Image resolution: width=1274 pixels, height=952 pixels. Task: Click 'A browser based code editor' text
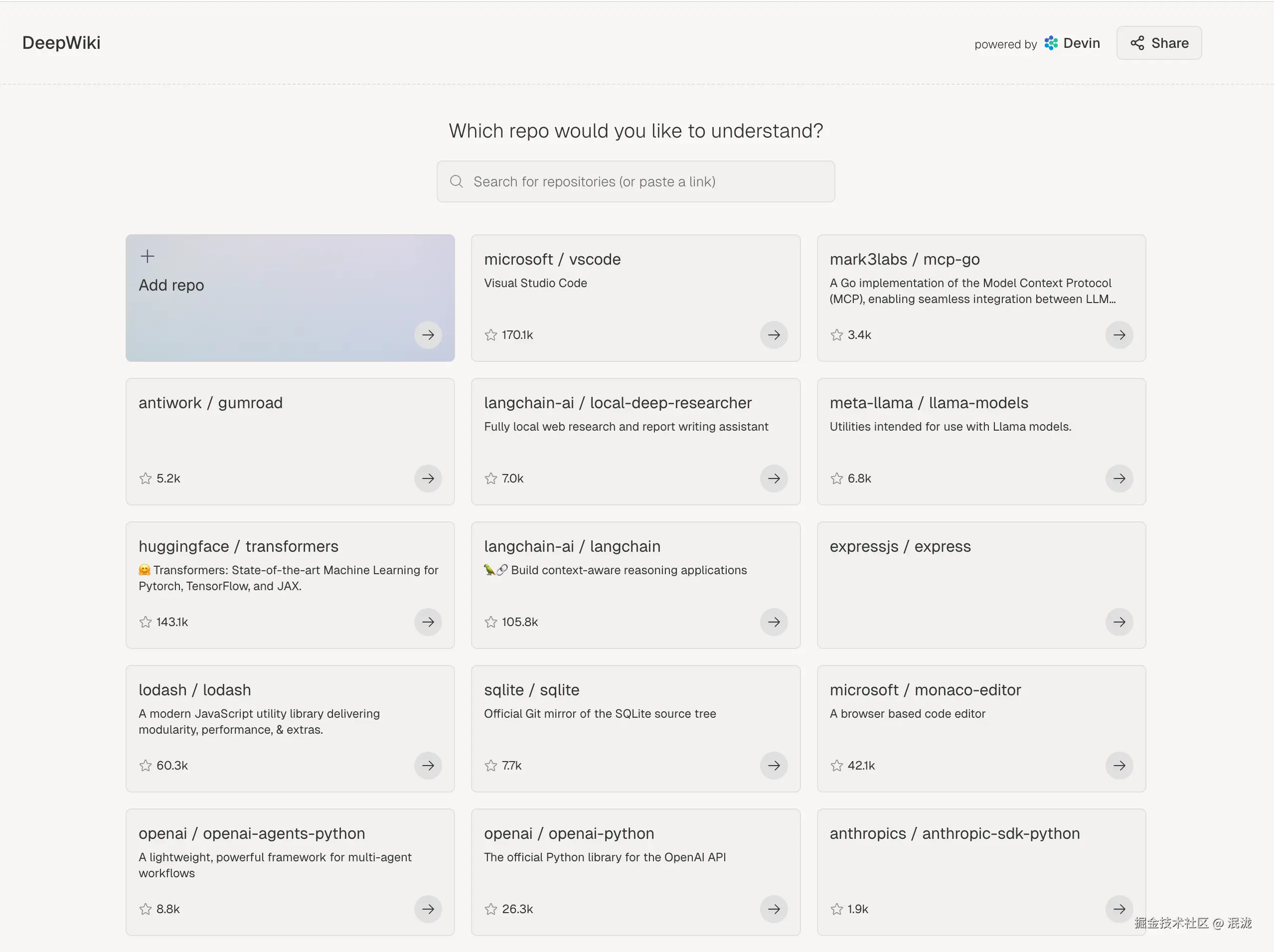pos(907,714)
